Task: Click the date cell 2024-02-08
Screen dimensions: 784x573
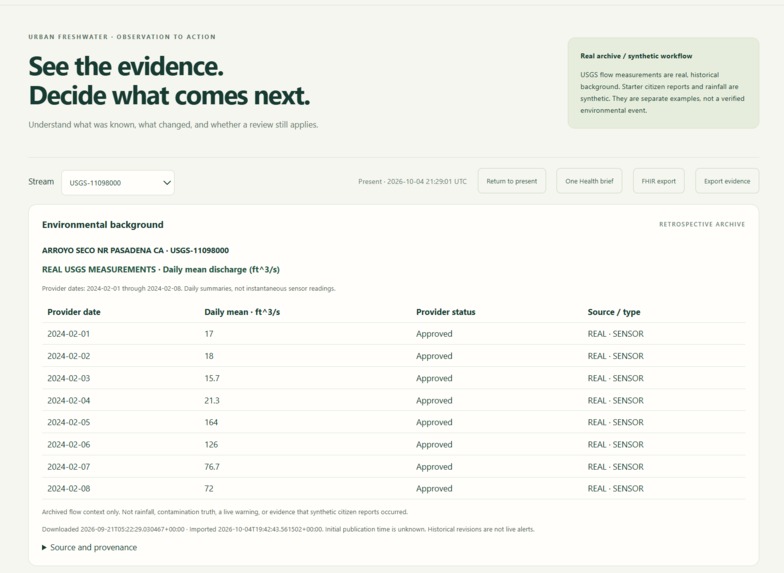Action: click(x=68, y=489)
